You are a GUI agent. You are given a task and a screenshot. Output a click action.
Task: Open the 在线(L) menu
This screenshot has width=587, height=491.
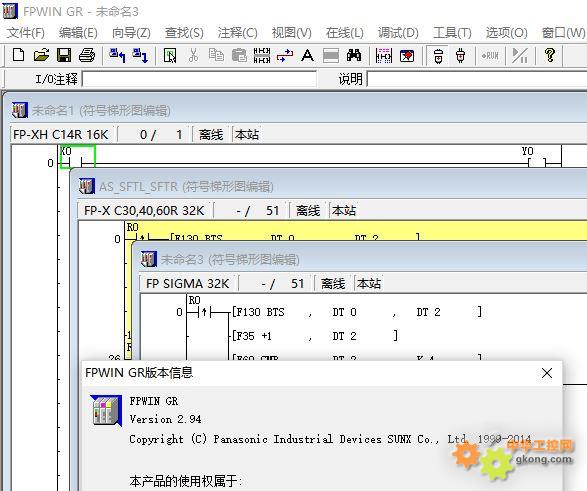coord(344,33)
